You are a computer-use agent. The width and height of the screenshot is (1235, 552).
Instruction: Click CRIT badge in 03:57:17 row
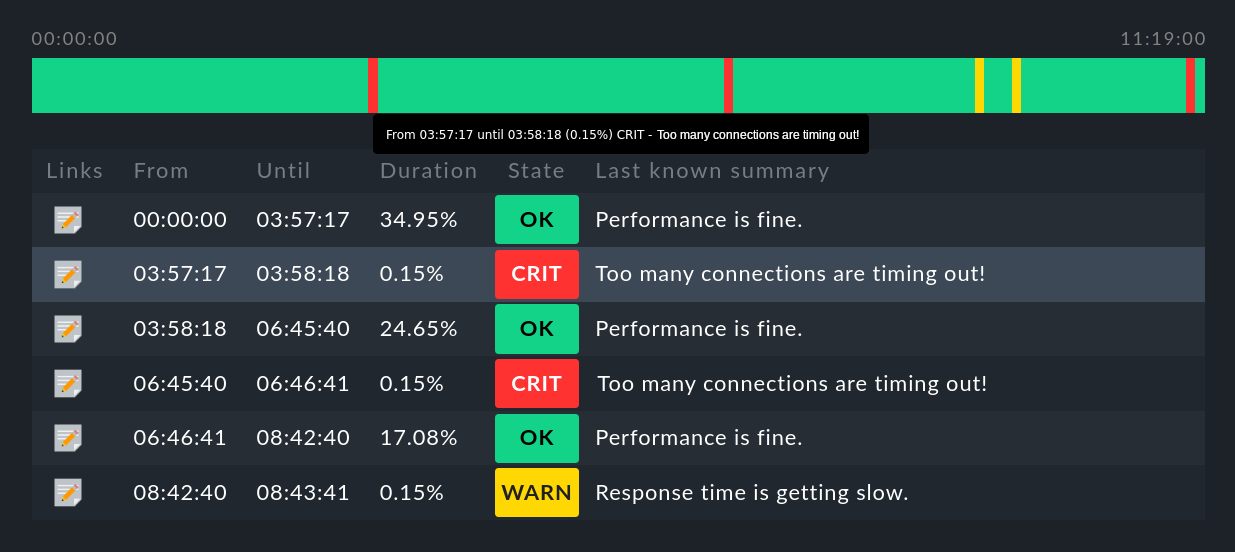537,274
